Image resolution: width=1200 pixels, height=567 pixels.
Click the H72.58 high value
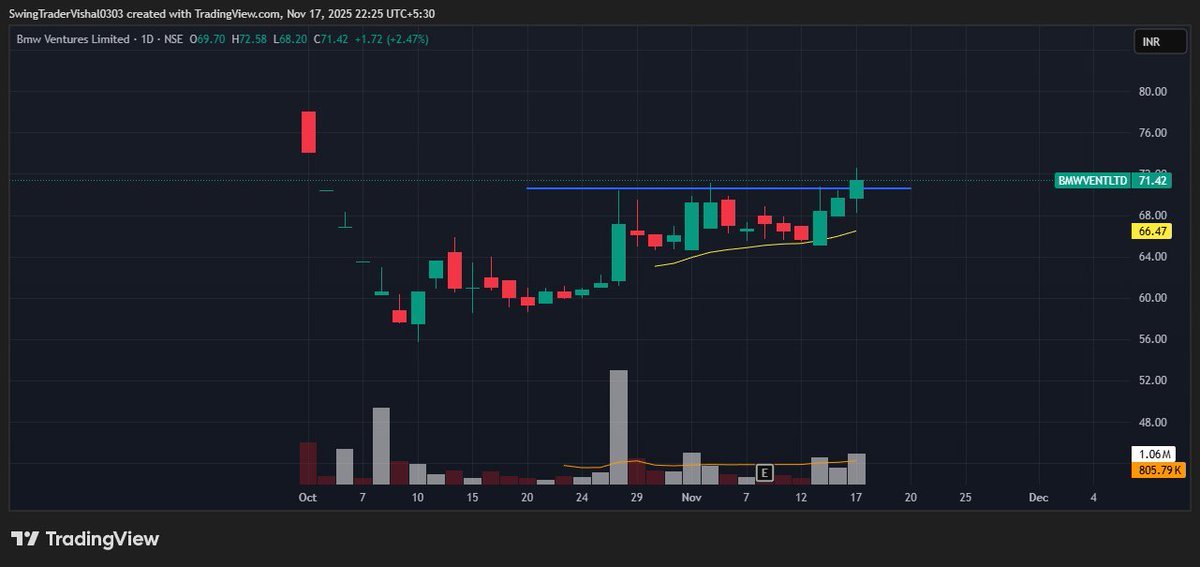[251, 39]
